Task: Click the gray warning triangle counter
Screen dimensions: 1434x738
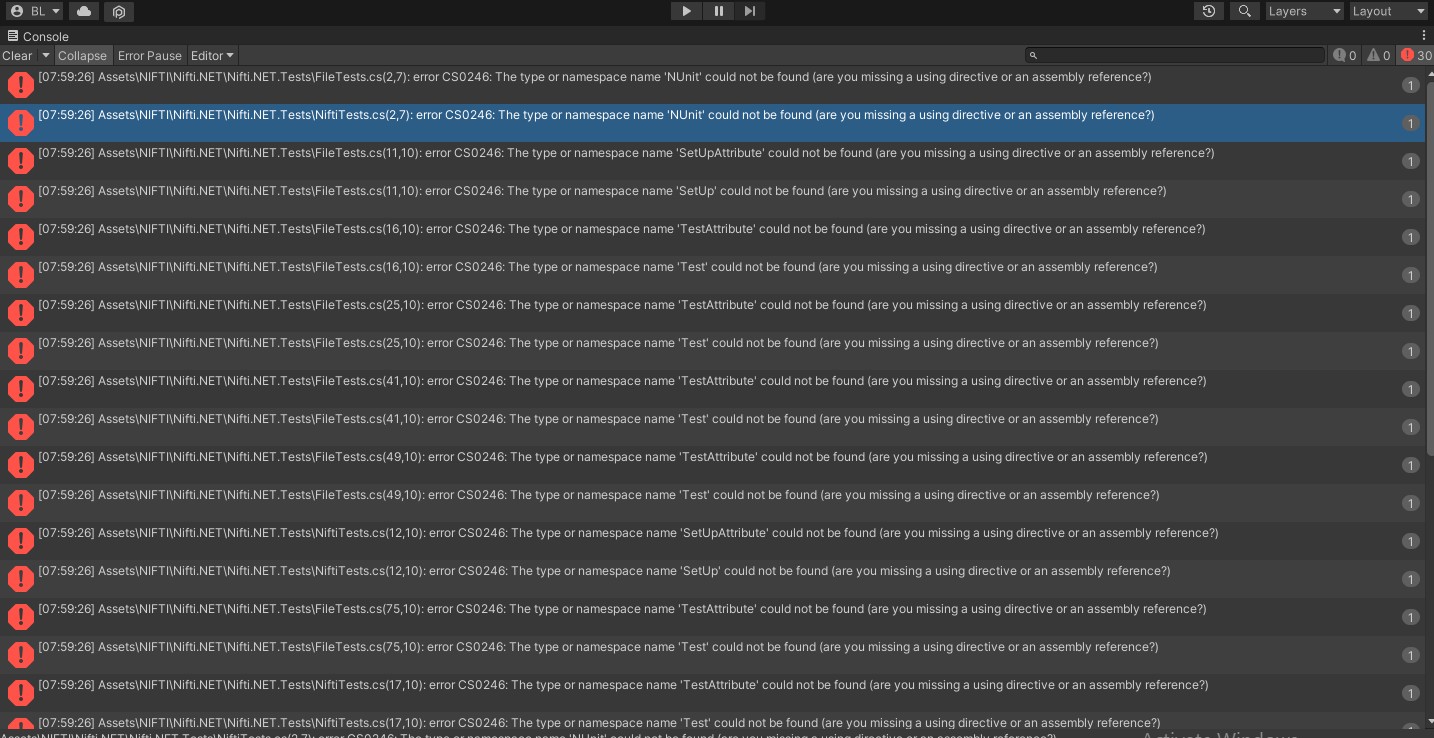Action: click(x=1377, y=55)
